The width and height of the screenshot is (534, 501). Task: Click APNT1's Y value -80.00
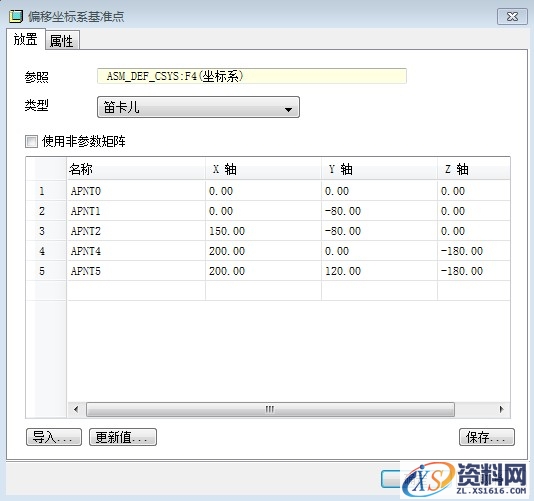tap(379, 211)
